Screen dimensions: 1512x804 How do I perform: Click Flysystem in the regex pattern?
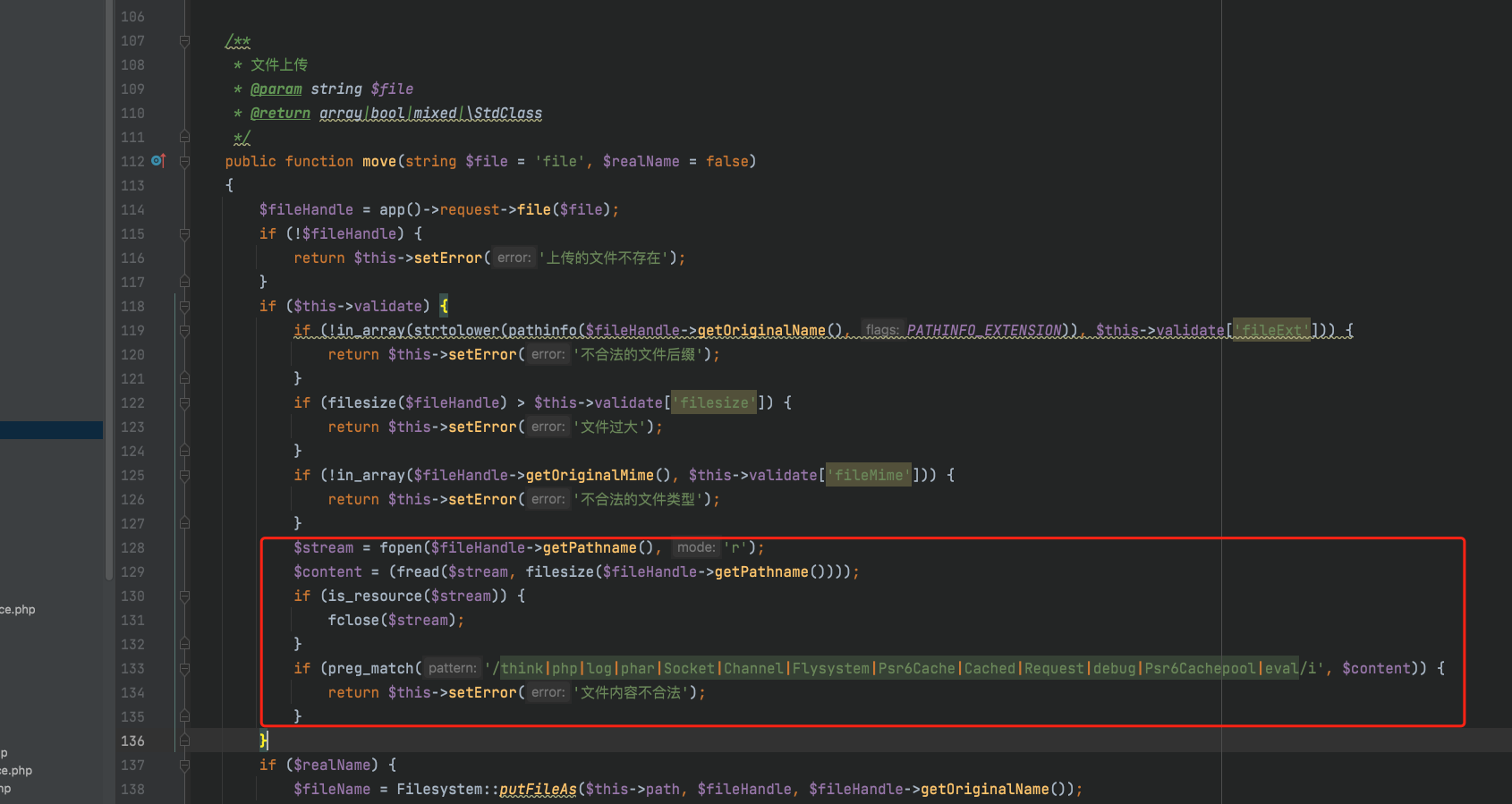[830, 669]
